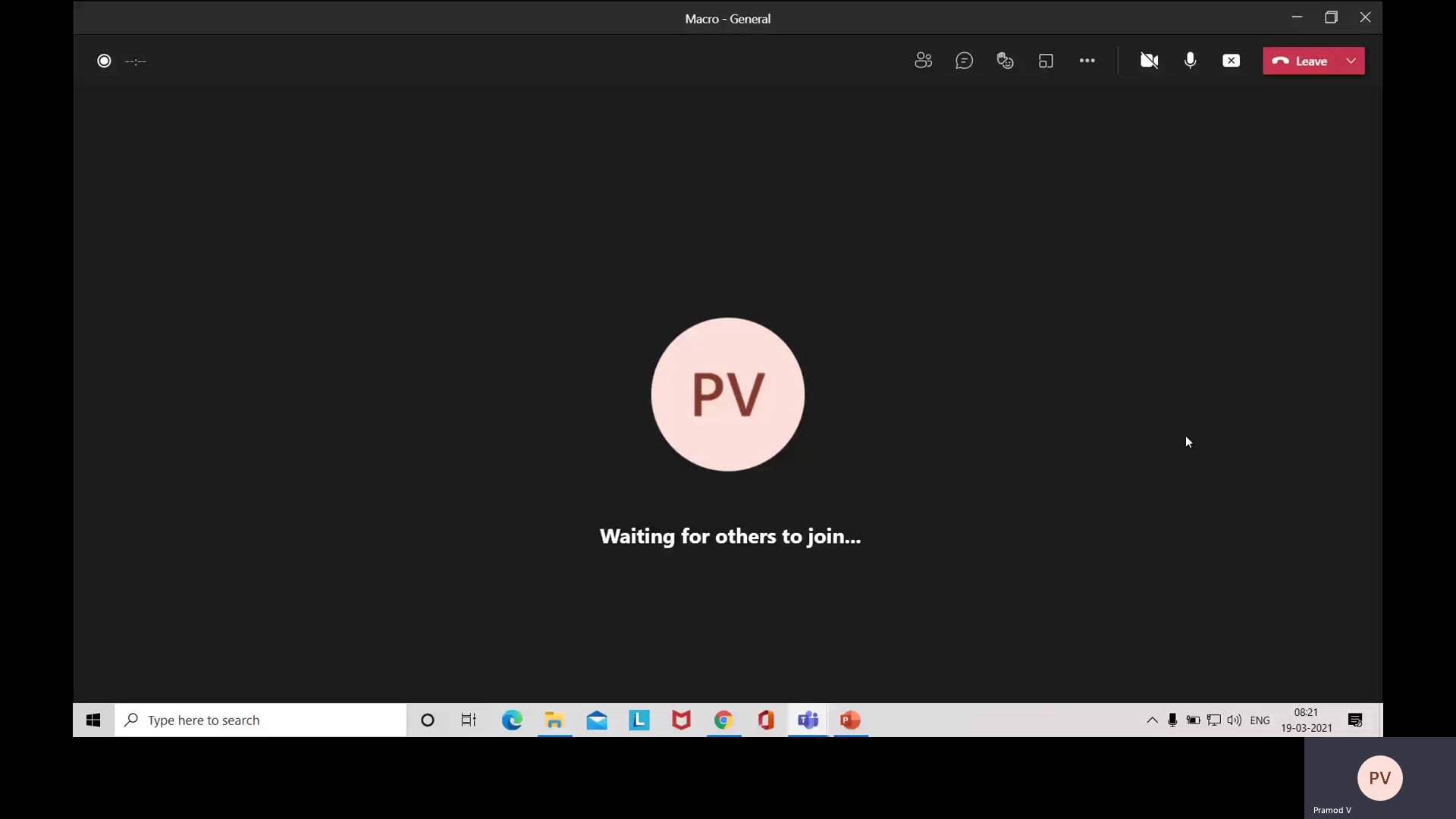
Task: Open the More actions menu
Action: click(x=1087, y=61)
